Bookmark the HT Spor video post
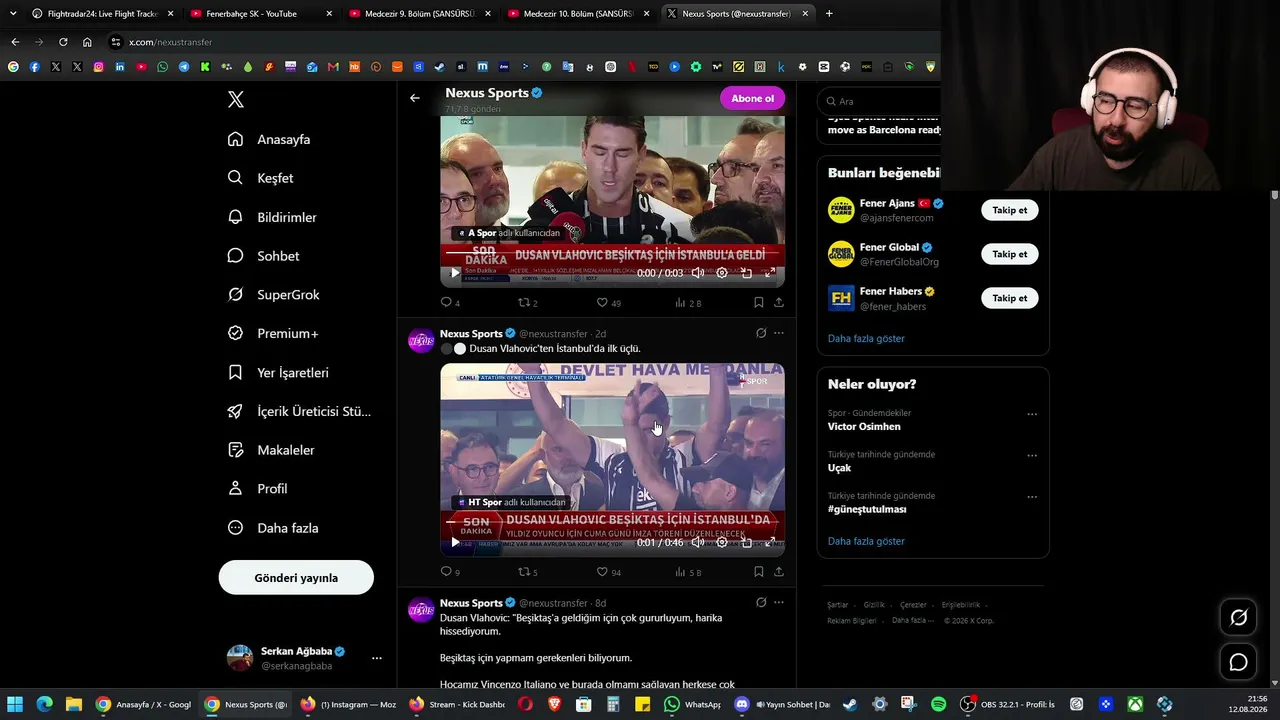The height and width of the screenshot is (720, 1280). click(x=759, y=572)
